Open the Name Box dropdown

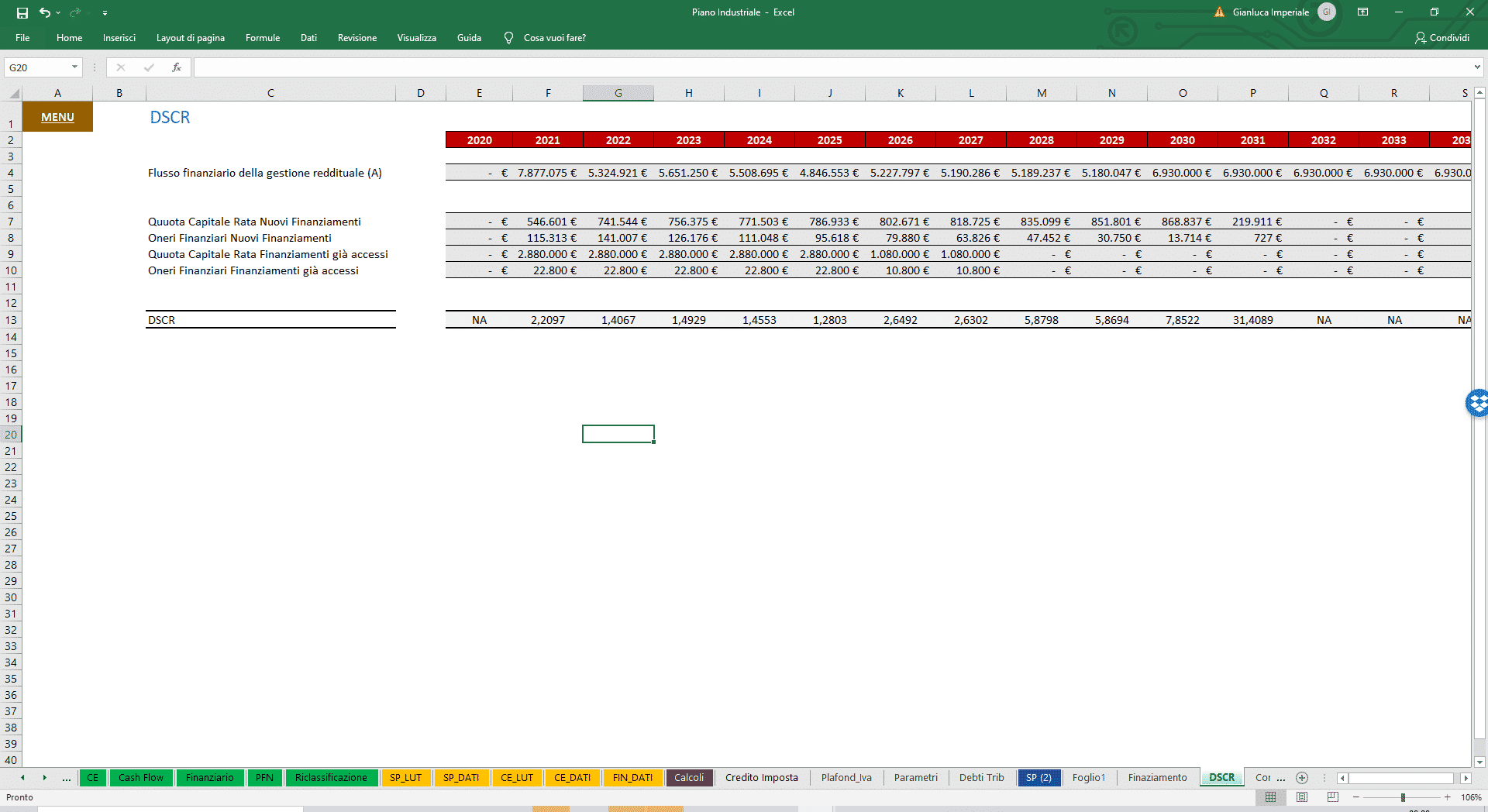tap(74, 67)
